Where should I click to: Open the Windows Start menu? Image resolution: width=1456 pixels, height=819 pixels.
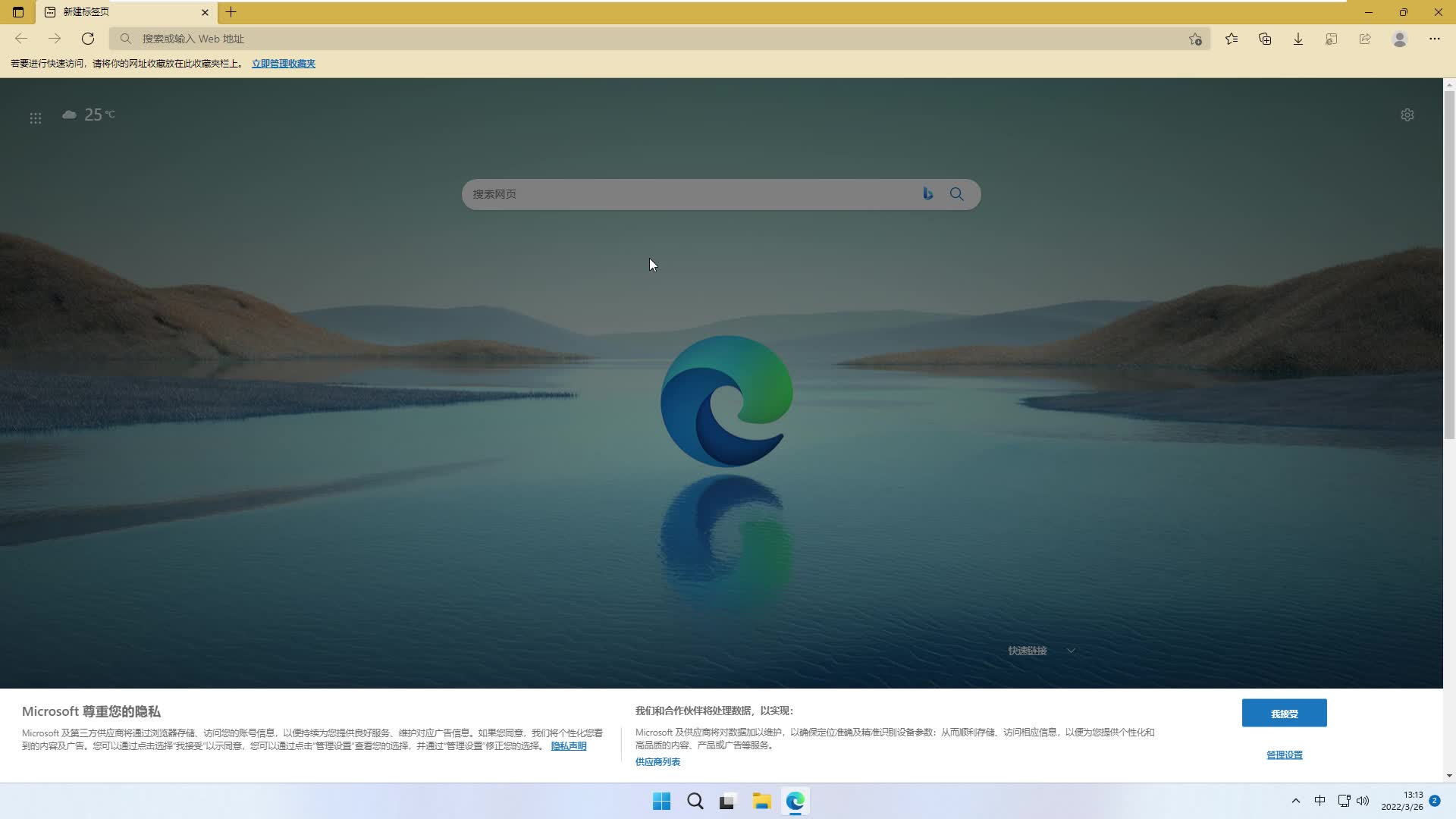661,802
